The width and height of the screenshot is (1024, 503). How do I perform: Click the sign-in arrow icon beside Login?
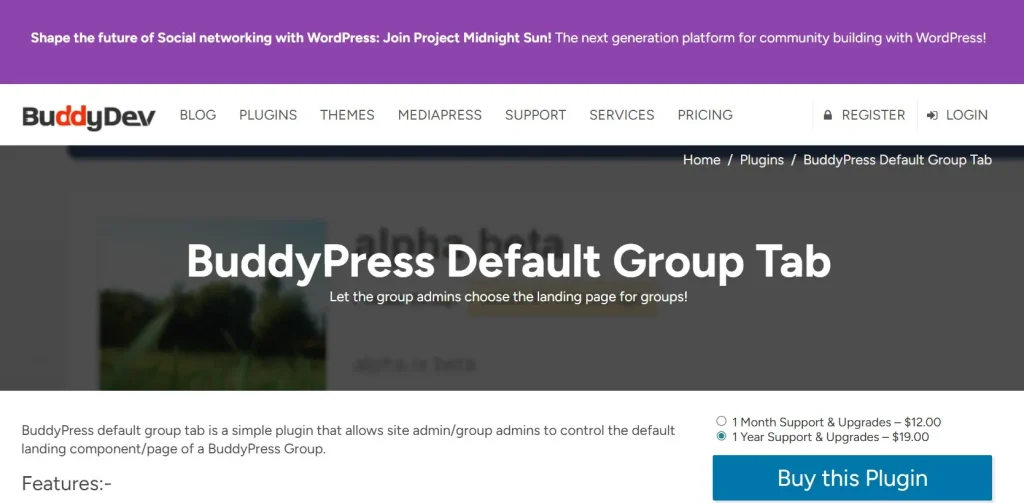point(933,116)
